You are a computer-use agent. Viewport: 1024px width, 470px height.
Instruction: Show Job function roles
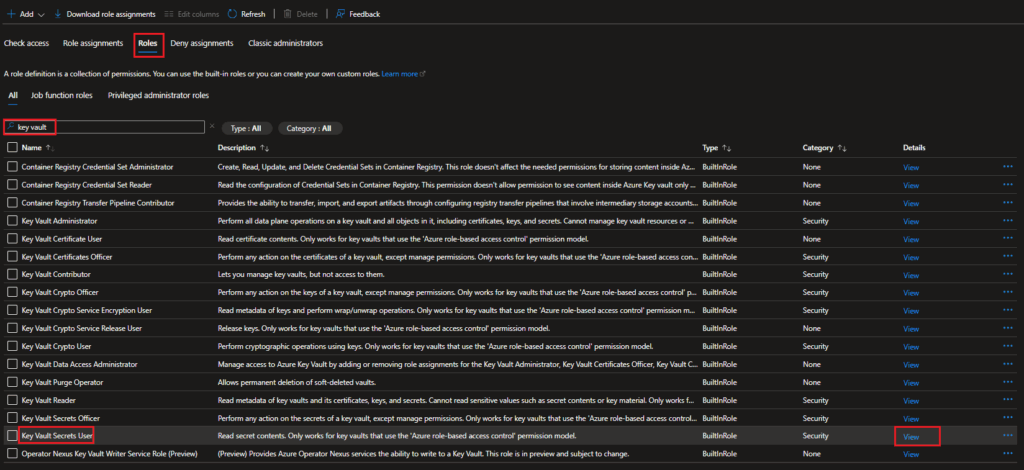click(61, 95)
